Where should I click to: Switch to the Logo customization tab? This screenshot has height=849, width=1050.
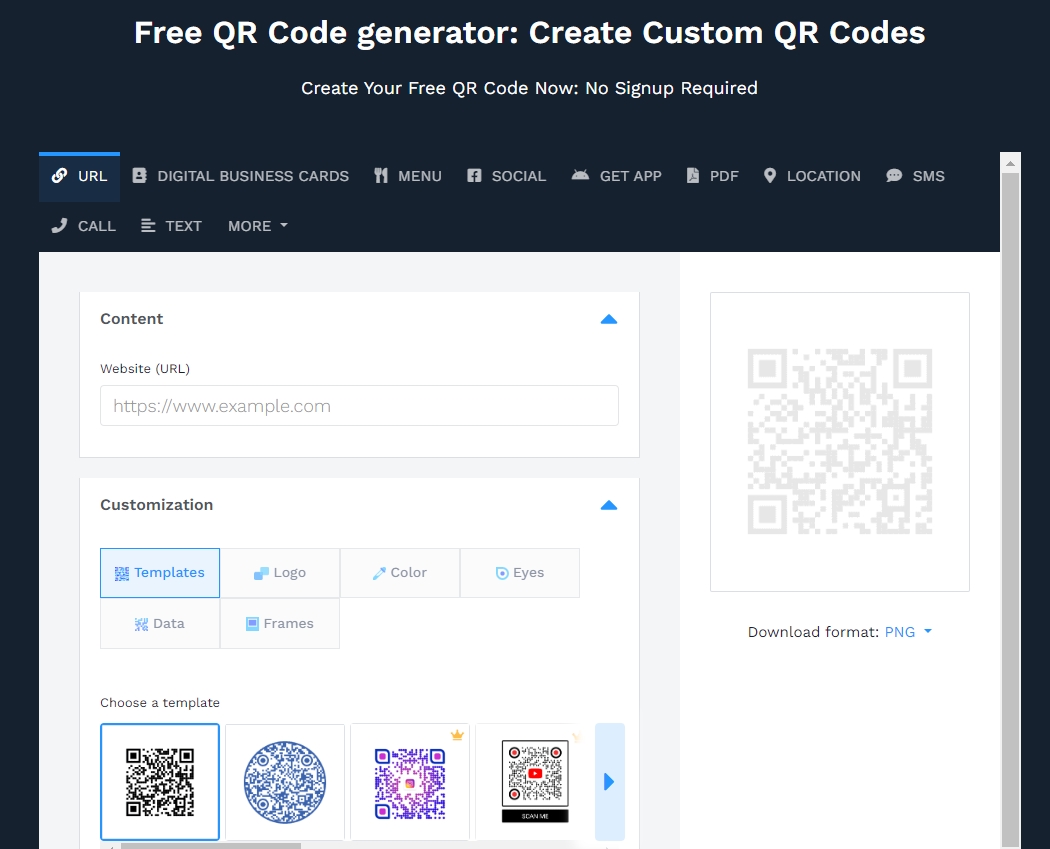[x=280, y=572]
